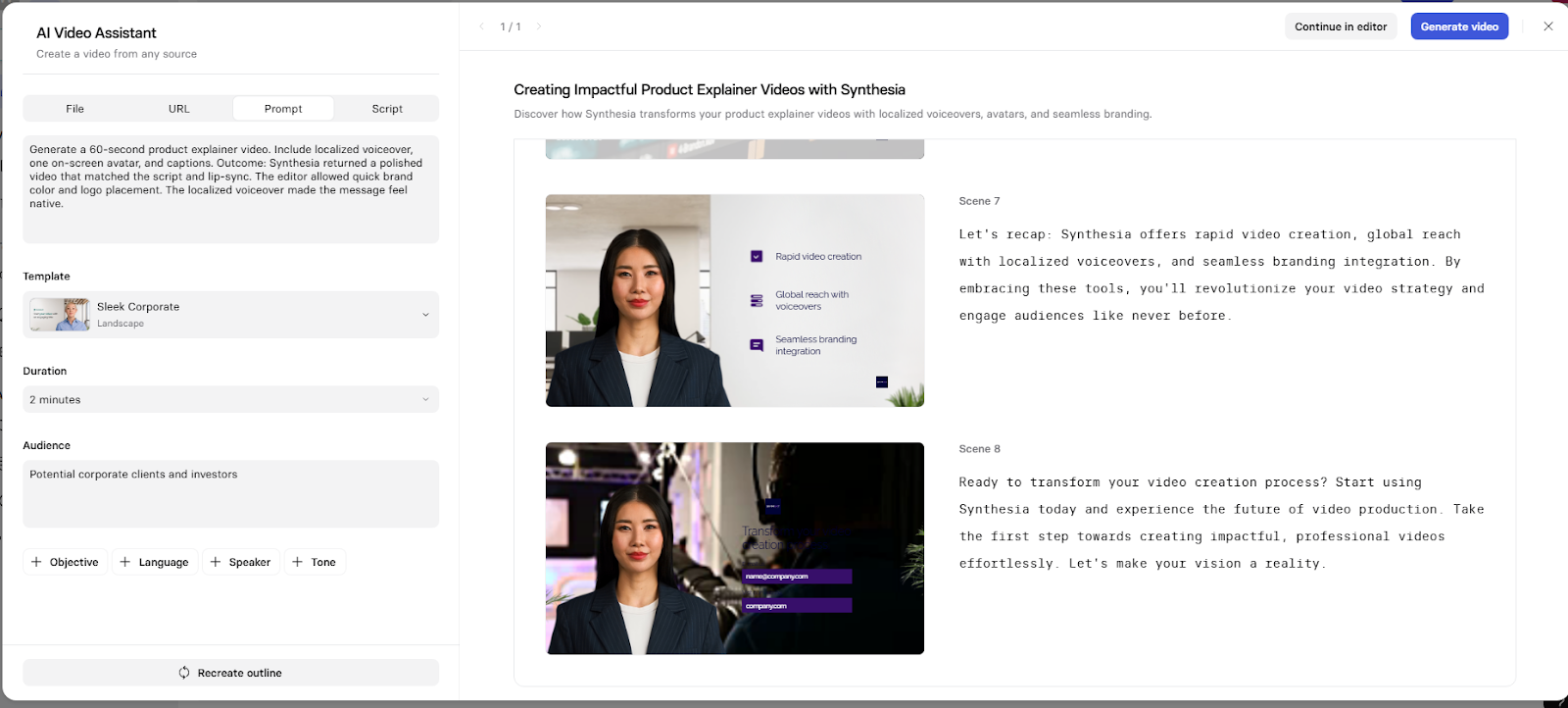Click the Scene 7 script text
The height and width of the screenshot is (708, 1568).
tap(1220, 275)
